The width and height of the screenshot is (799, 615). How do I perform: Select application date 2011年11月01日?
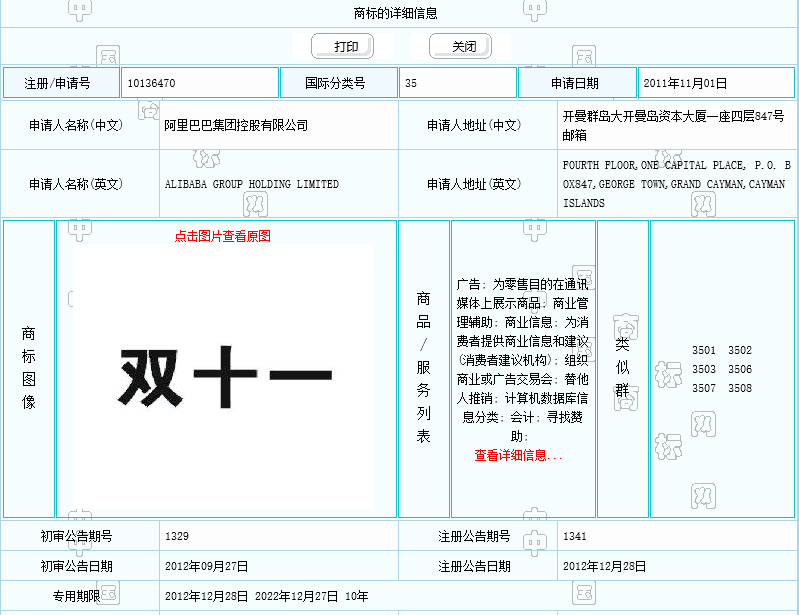point(685,83)
